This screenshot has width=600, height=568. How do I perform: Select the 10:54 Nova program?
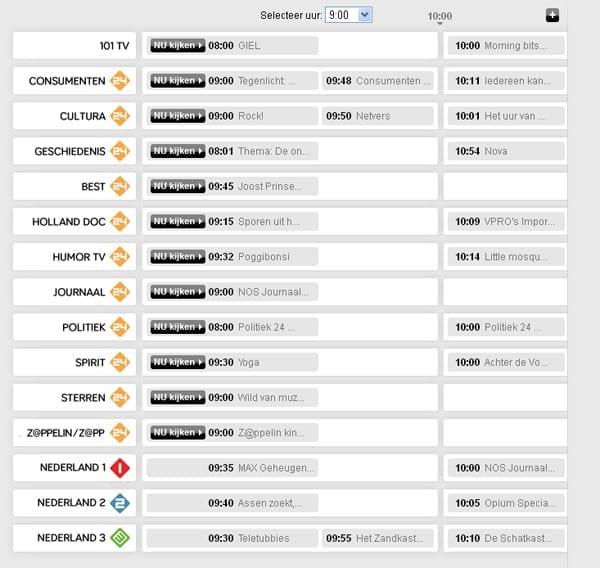click(x=506, y=151)
